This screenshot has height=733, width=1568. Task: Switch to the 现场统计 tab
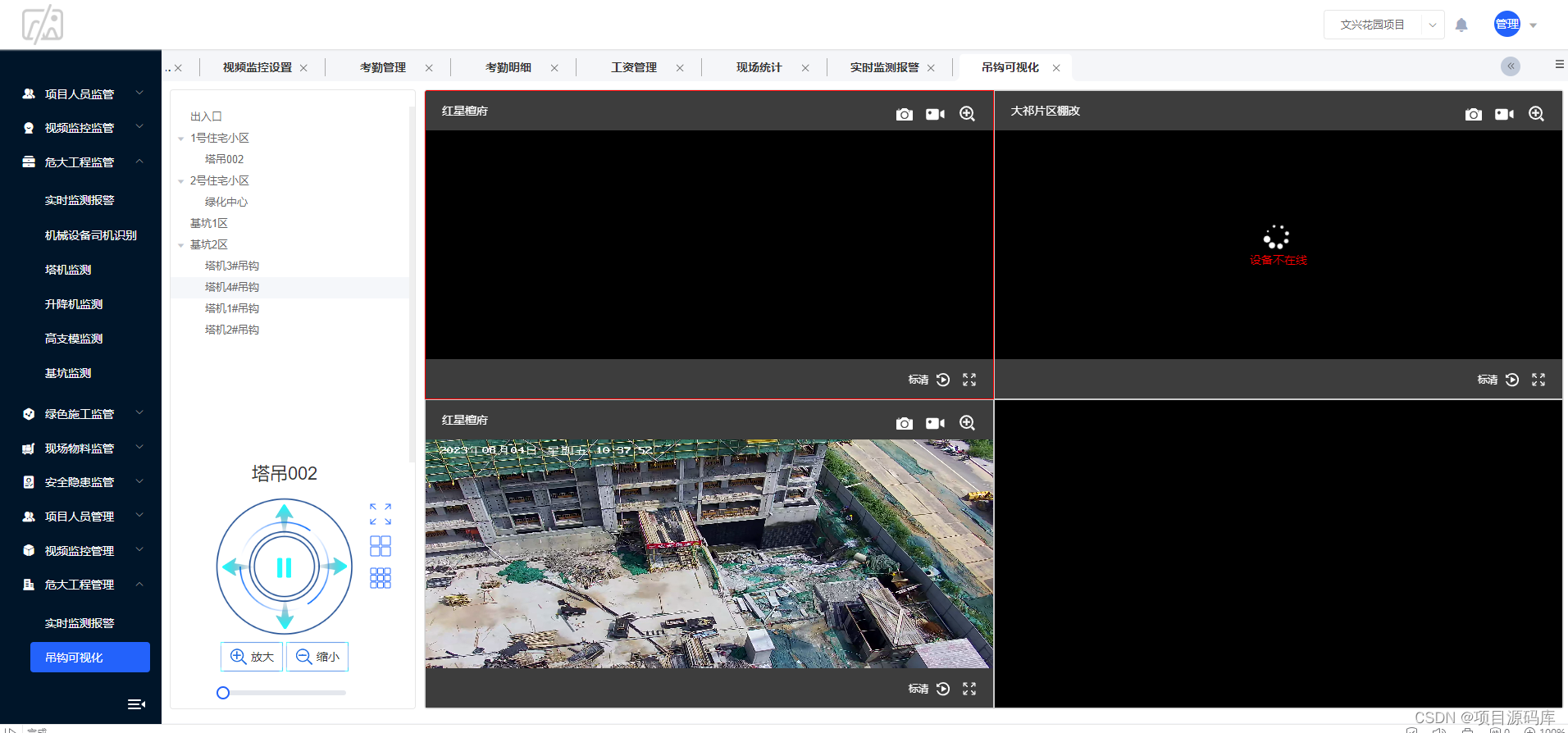pyautogui.click(x=759, y=67)
